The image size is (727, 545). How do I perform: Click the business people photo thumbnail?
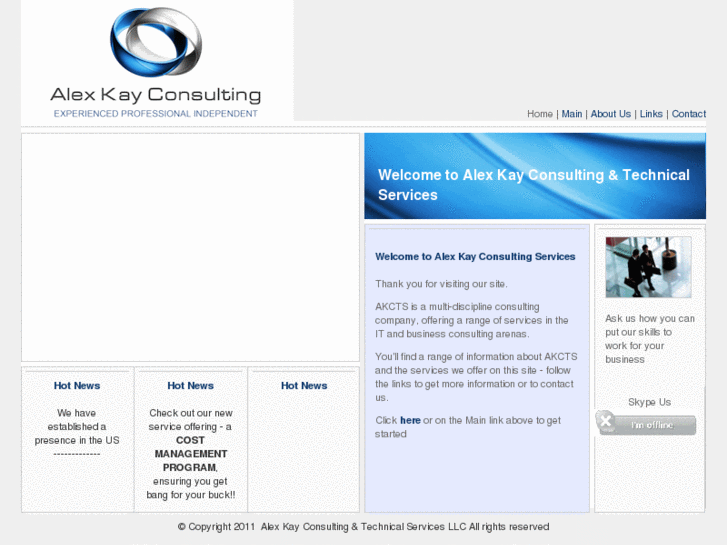[648, 267]
